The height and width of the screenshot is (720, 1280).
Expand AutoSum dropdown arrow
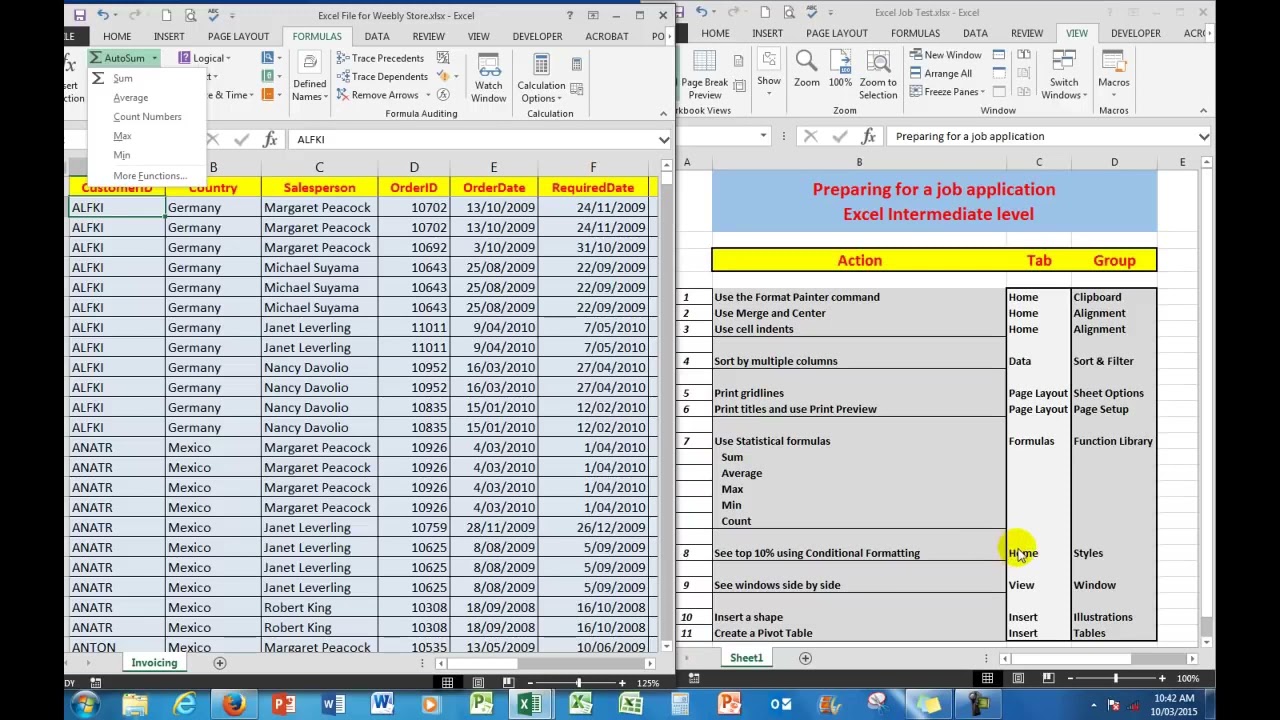point(154,58)
